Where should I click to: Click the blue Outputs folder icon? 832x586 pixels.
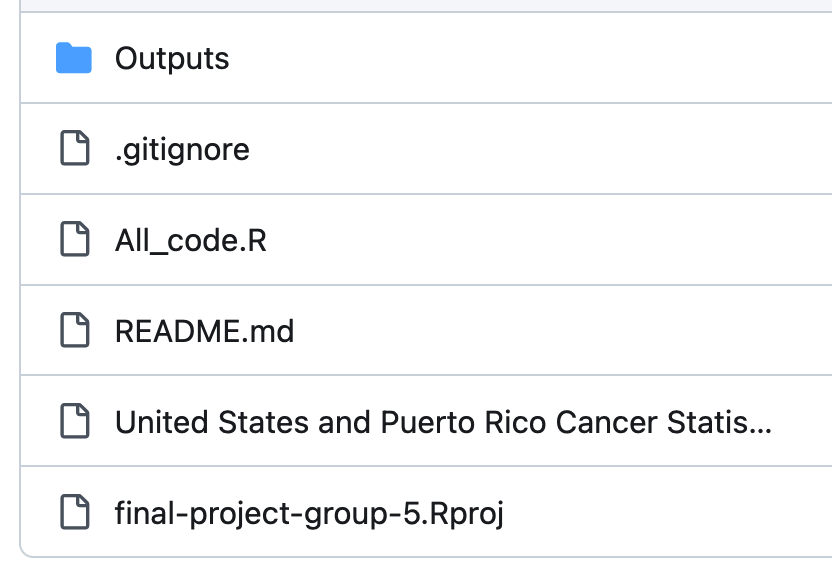click(x=74, y=59)
